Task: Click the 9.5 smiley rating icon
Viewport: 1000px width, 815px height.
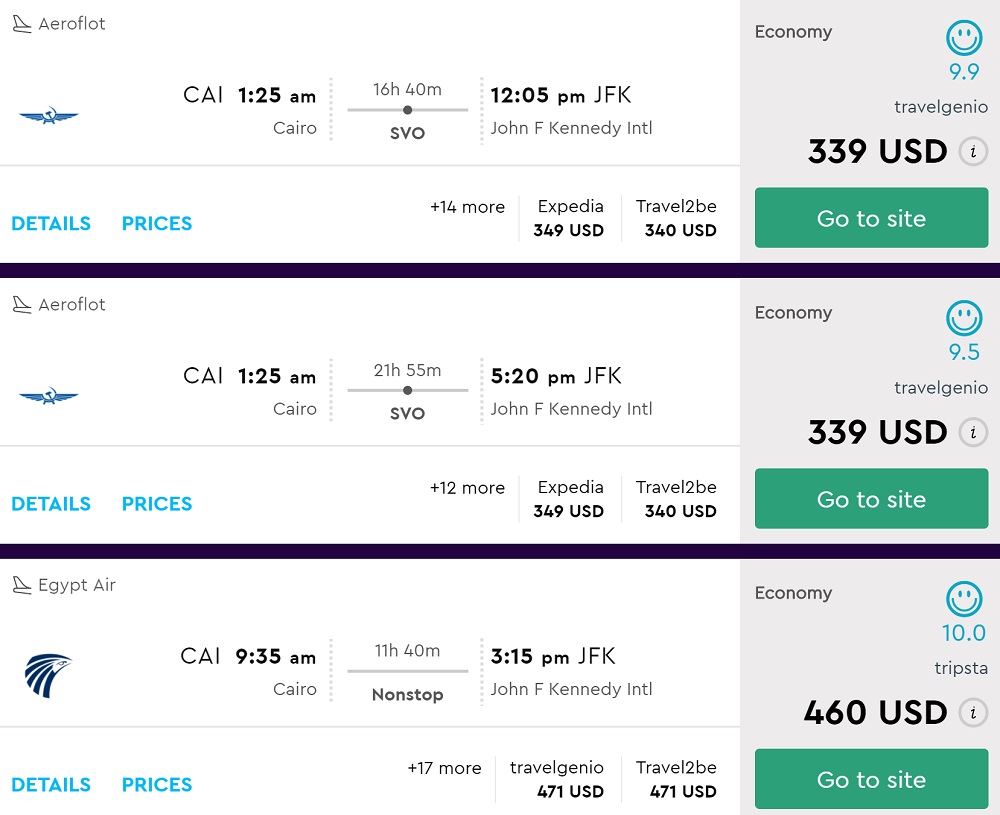Action: [x=964, y=319]
